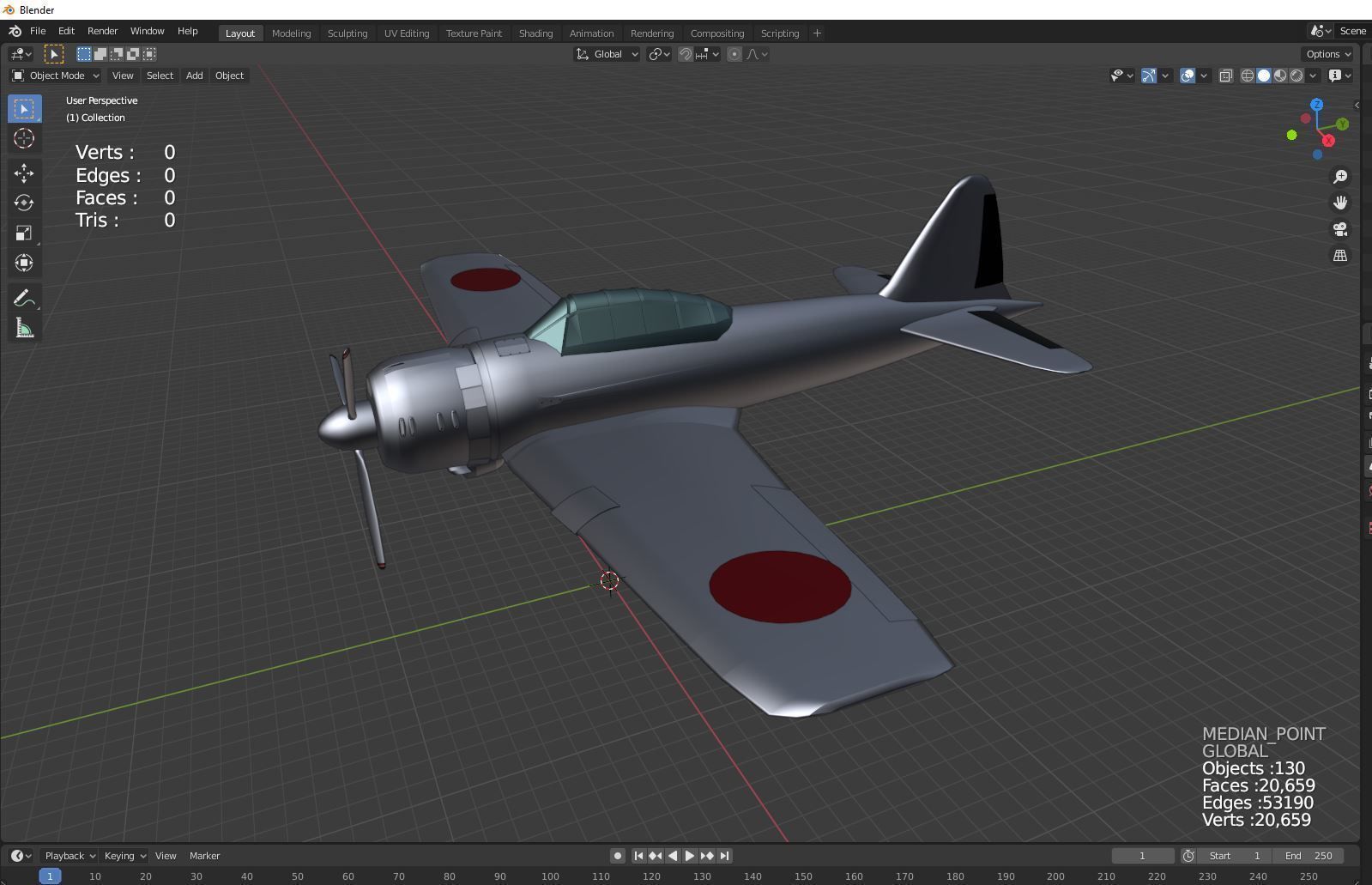The image size is (1372, 885).
Task: Open the Object Mode dropdown
Action: [55, 76]
